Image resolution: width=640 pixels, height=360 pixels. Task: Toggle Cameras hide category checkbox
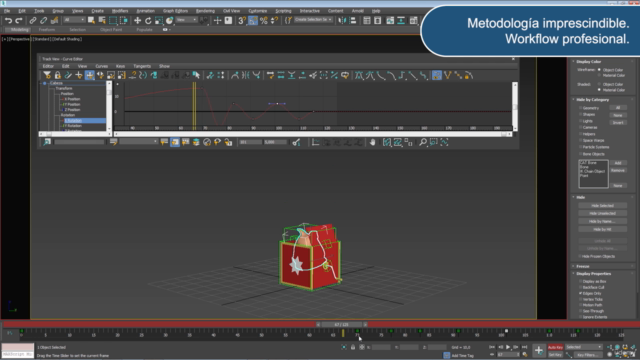[580, 127]
